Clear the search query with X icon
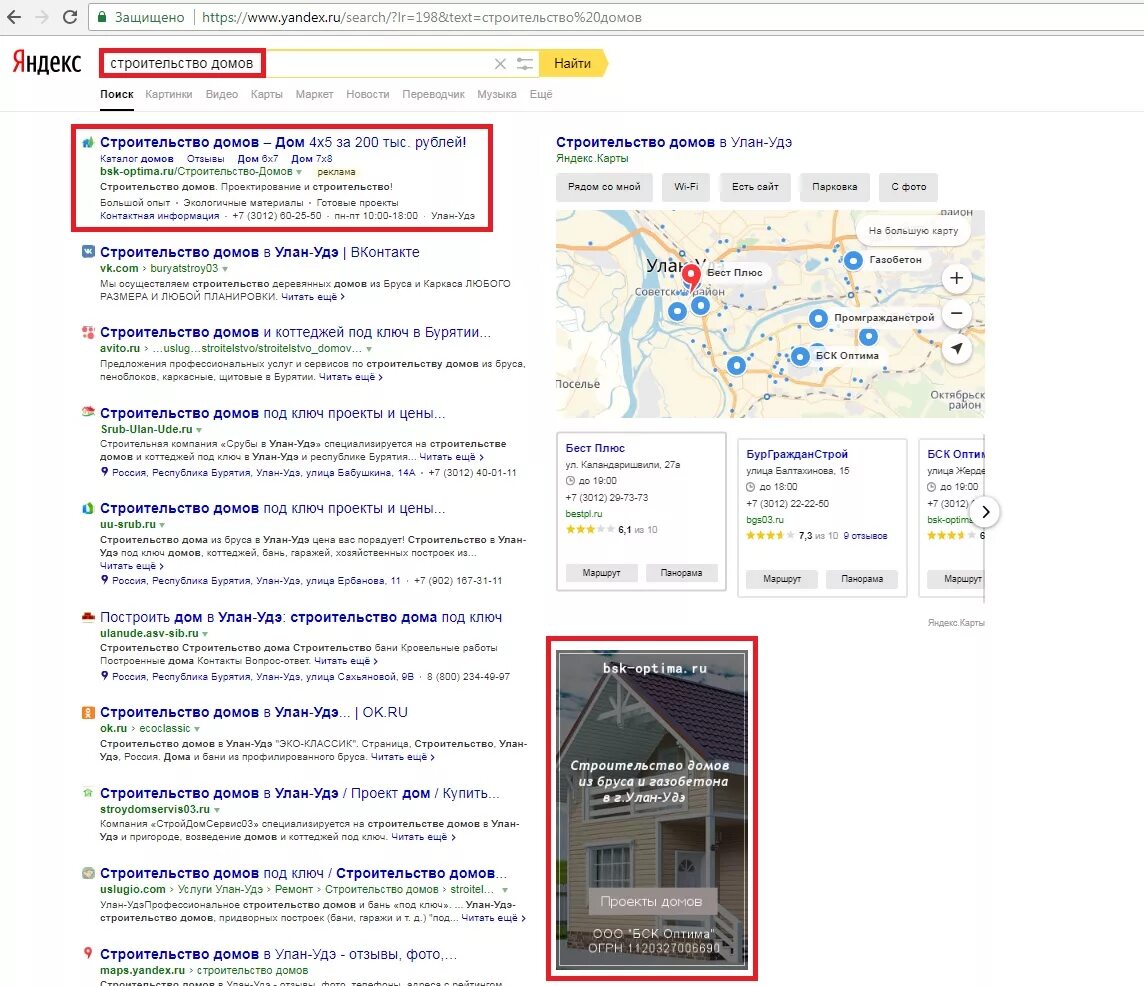 click(x=500, y=64)
